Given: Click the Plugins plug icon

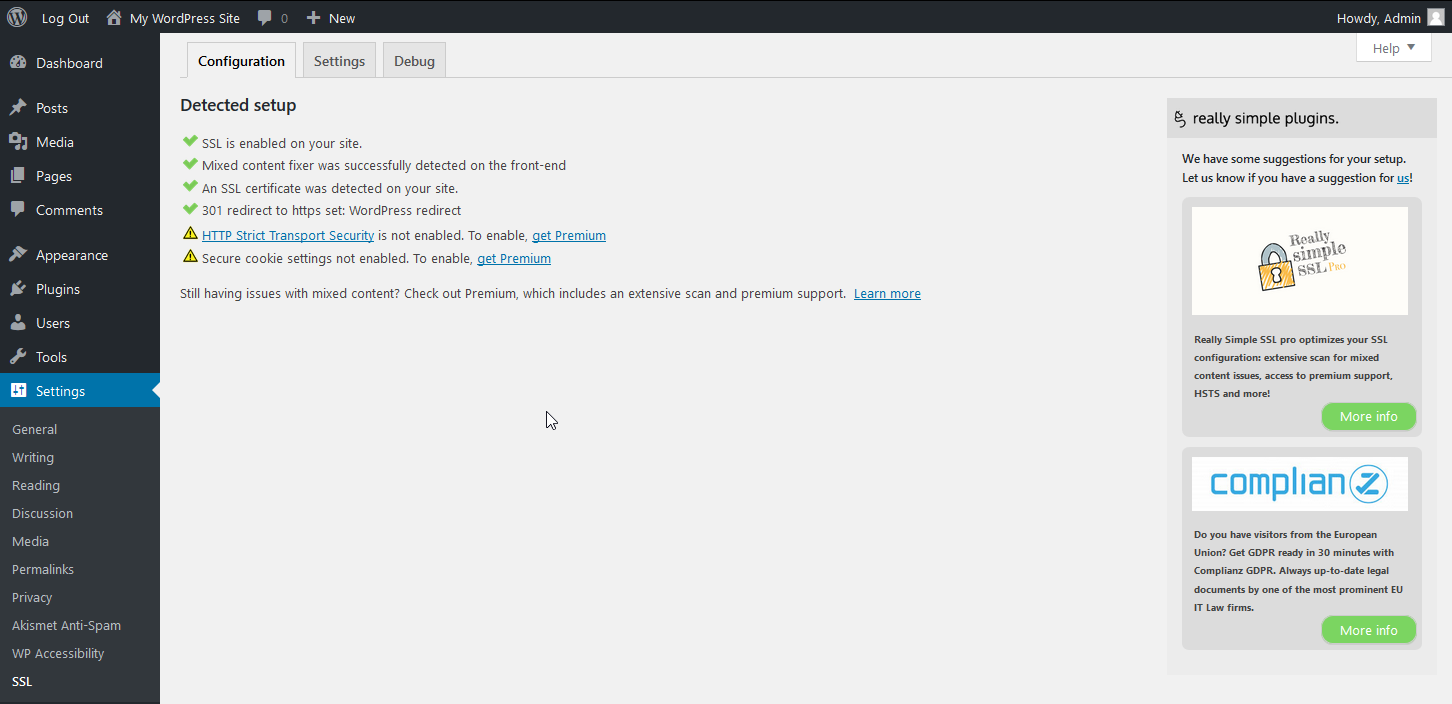Looking at the screenshot, I should pos(18,289).
